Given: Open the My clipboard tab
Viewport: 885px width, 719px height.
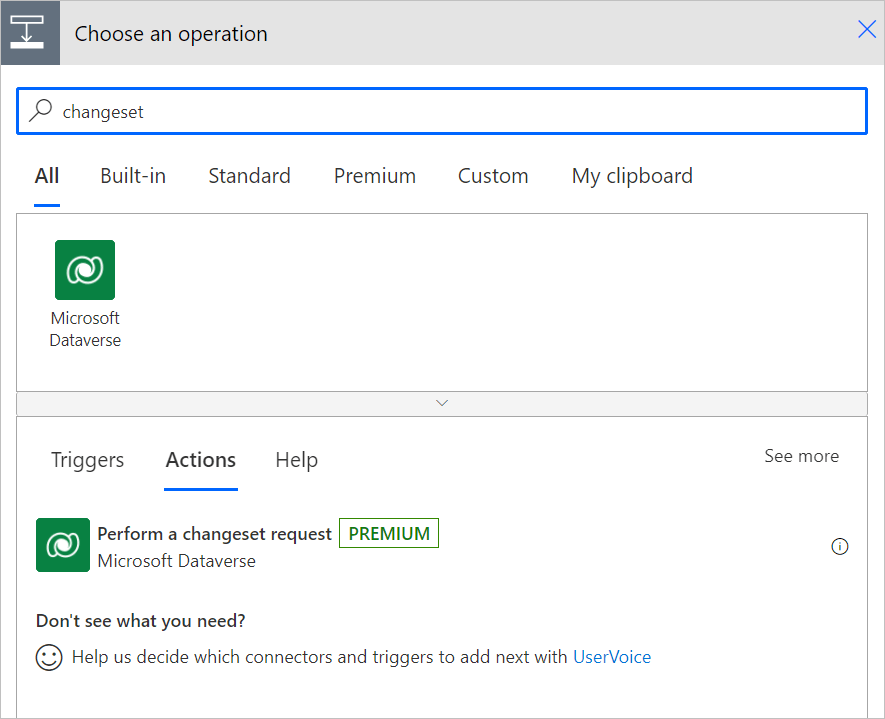Looking at the screenshot, I should pos(632,176).
